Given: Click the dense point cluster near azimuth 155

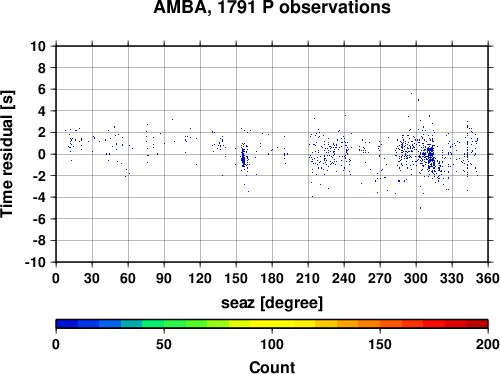Looking at the screenshot, I should click(244, 157).
